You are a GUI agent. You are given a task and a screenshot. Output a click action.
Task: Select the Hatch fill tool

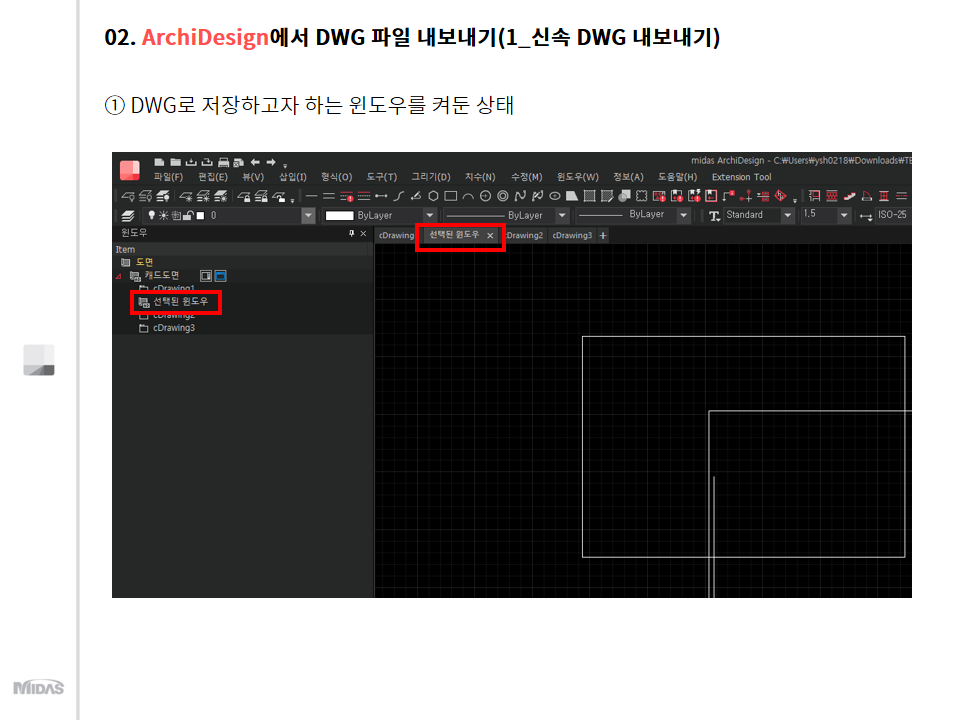(x=590, y=197)
